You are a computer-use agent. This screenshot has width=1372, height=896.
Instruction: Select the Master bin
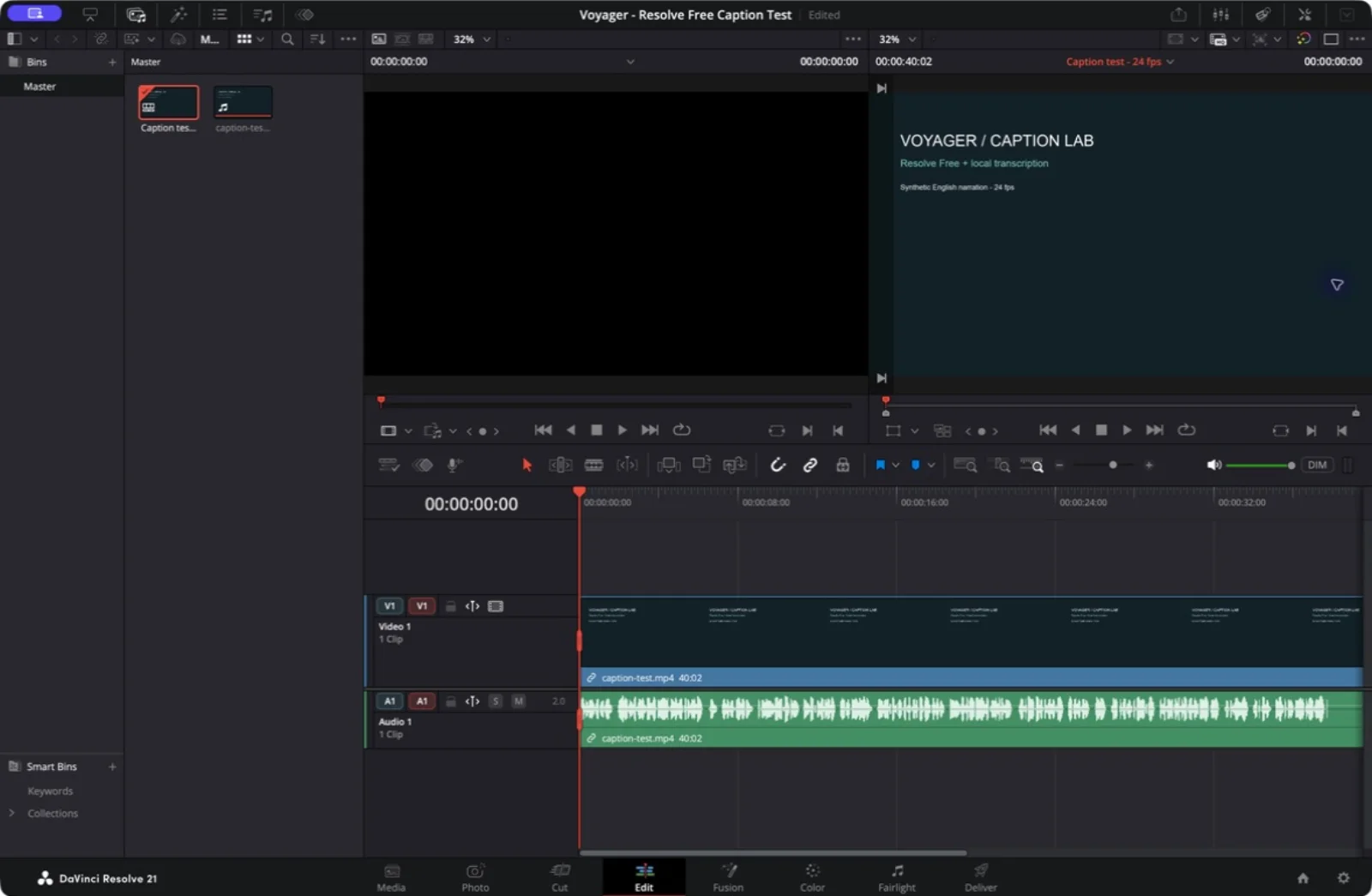pyautogui.click(x=62, y=87)
